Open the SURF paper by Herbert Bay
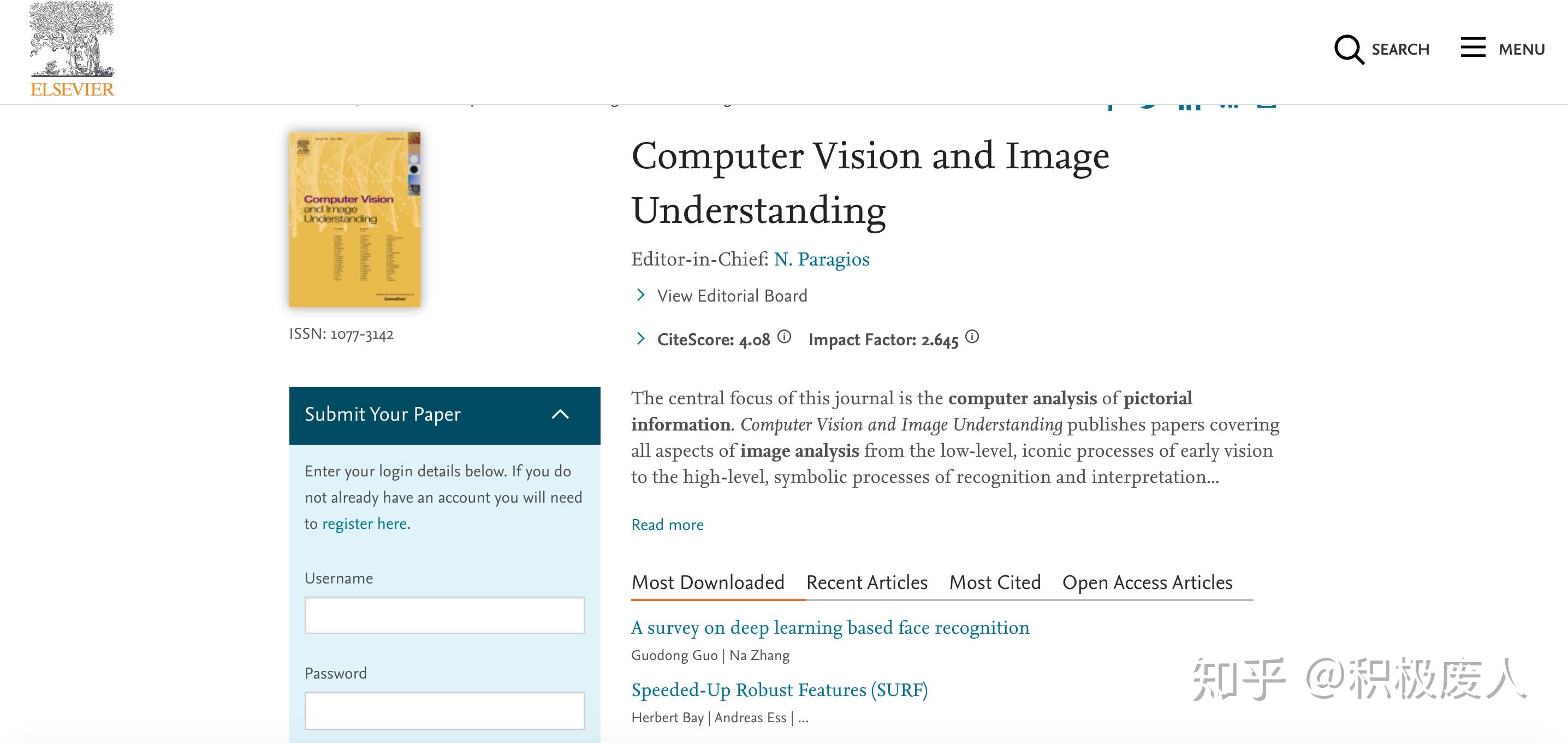This screenshot has height=743, width=1568. pyautogui.click(x=780, y=689)
